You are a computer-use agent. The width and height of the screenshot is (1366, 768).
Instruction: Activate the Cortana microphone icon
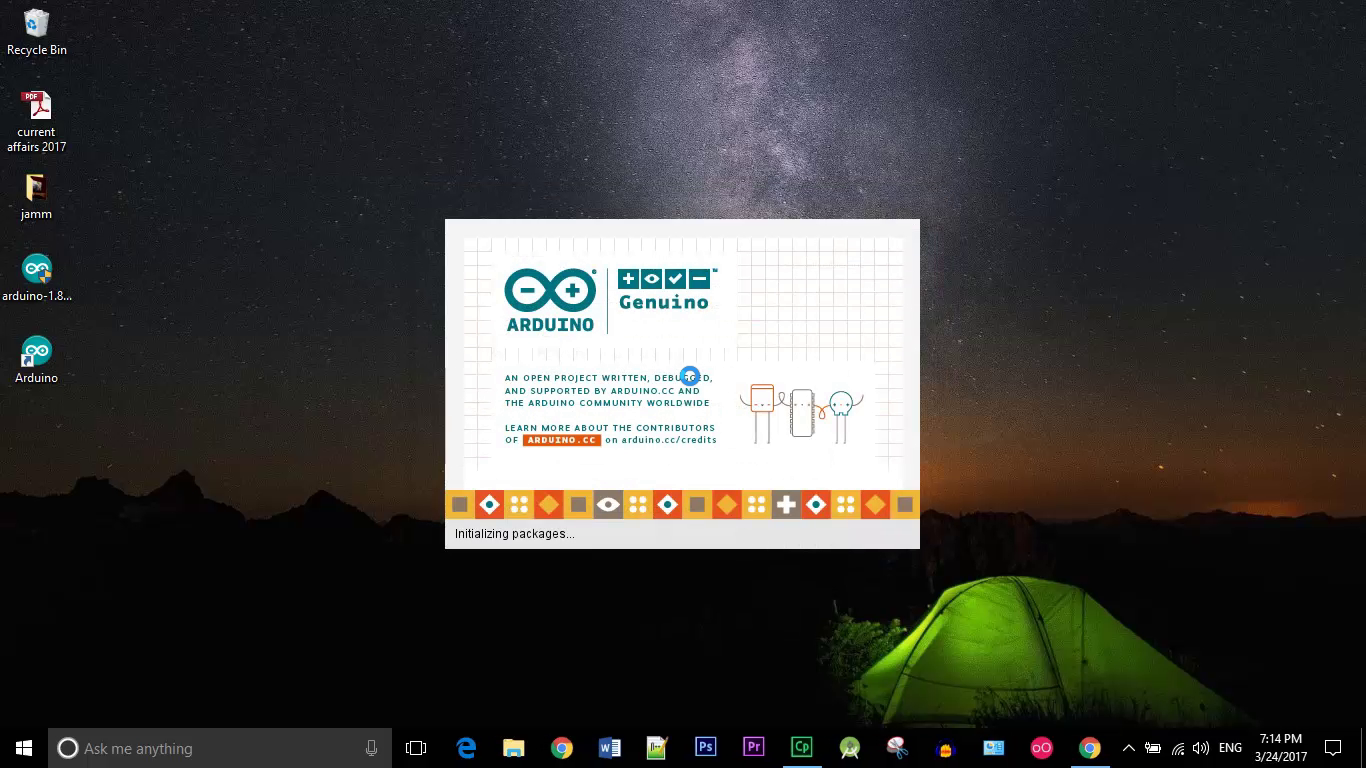(371, 748)
